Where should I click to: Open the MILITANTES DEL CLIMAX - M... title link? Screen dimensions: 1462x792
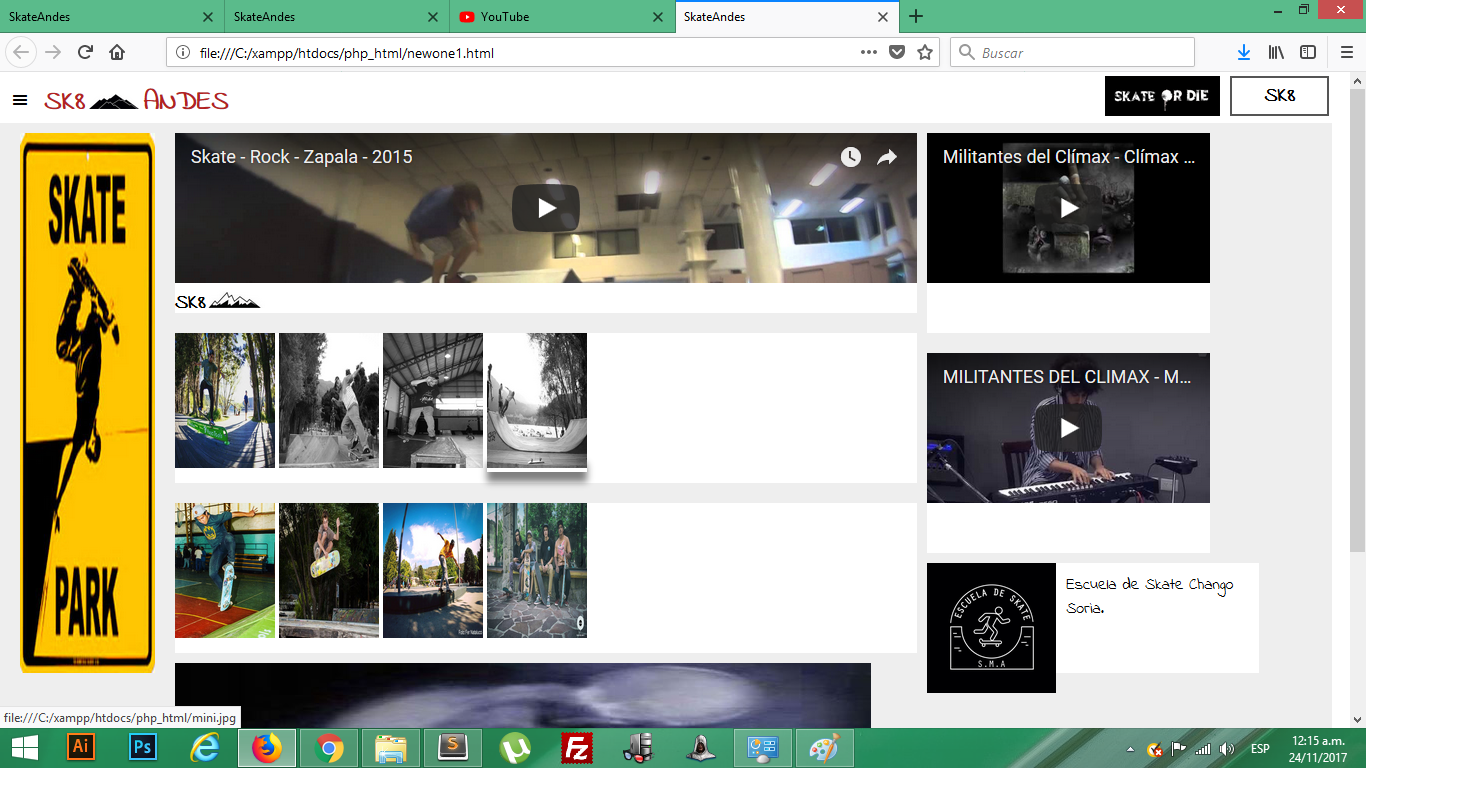click(x=1067, y=377)
